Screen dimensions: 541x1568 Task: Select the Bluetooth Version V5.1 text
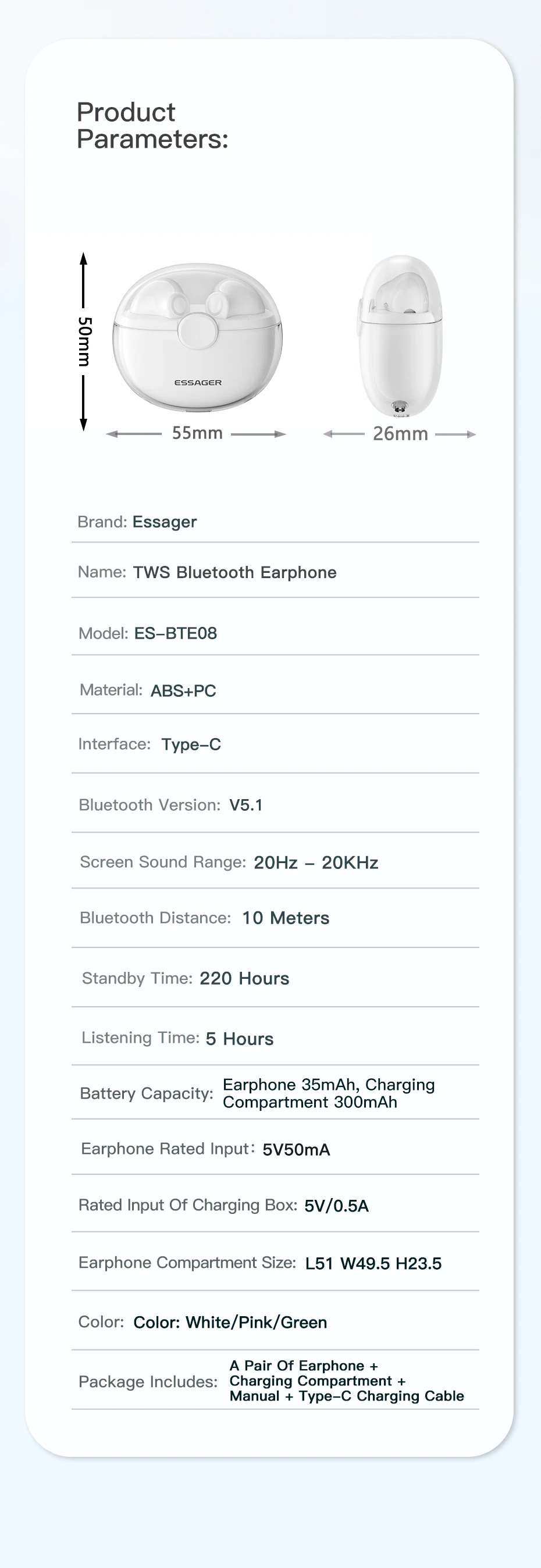[x=246, y=806]
